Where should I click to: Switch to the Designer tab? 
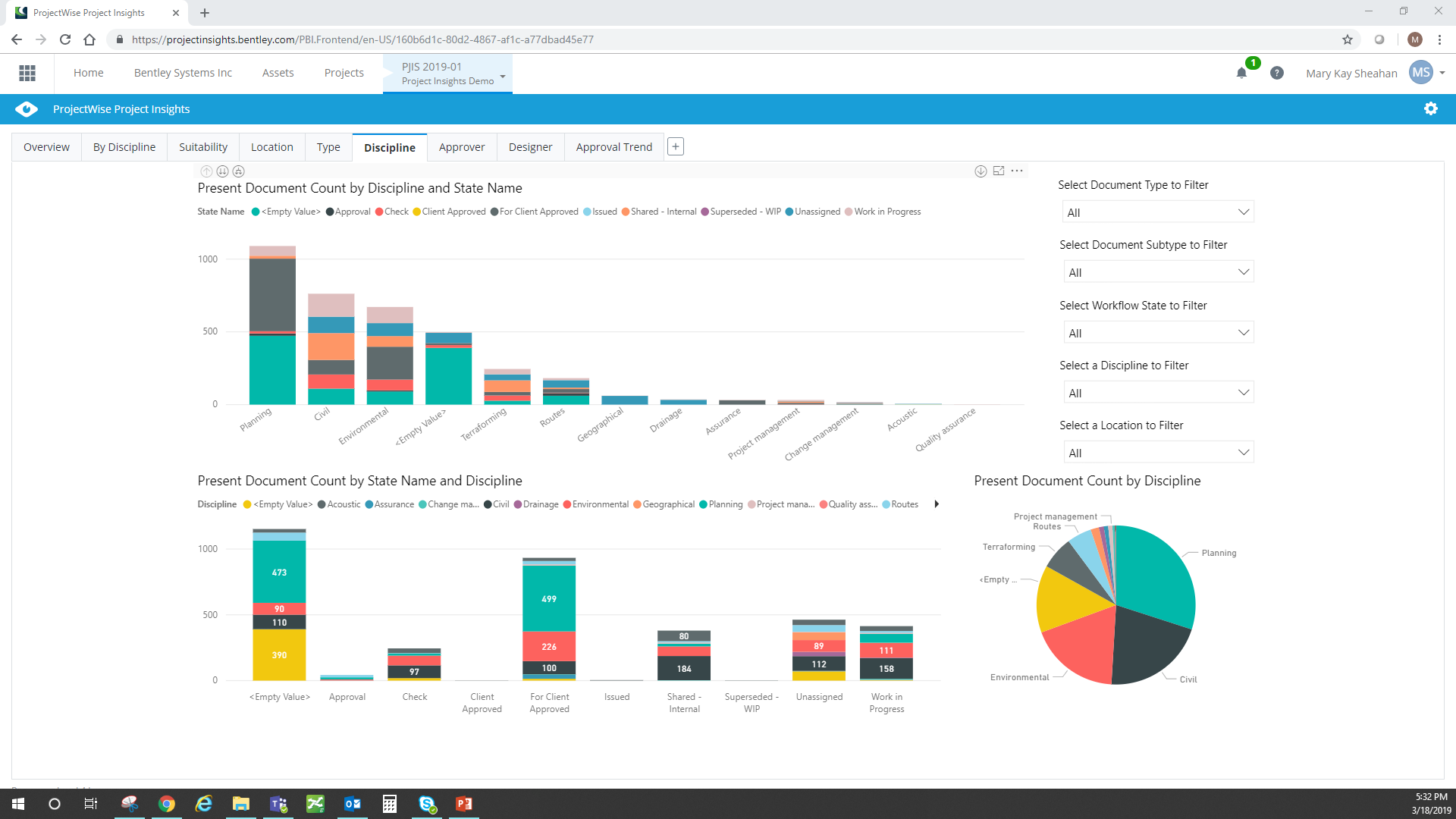531,147
